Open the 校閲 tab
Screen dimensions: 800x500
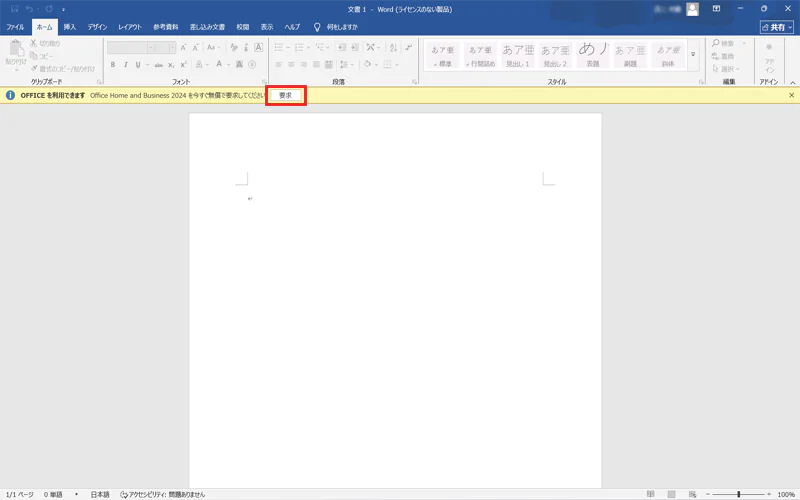point(243,27)
